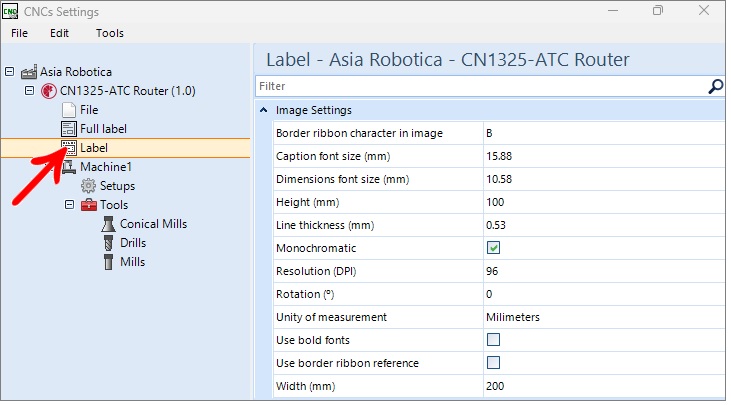Select the Asia Robotica root item

point(76,72)
